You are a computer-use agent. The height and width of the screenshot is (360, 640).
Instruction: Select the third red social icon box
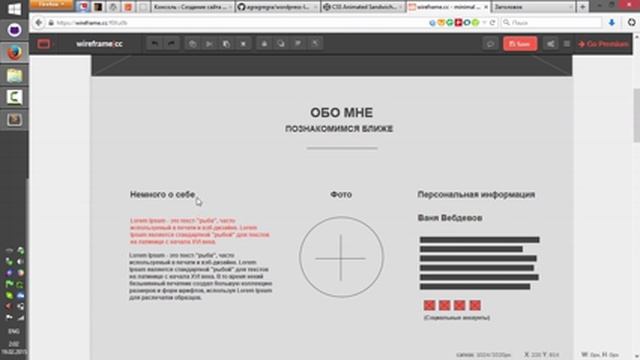click(460, 305)
